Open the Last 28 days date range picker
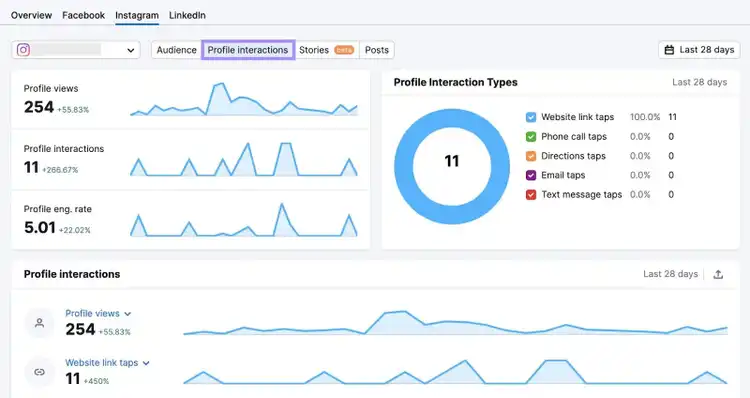This screenshot has width=750, height=398. [x=699, y=50]
